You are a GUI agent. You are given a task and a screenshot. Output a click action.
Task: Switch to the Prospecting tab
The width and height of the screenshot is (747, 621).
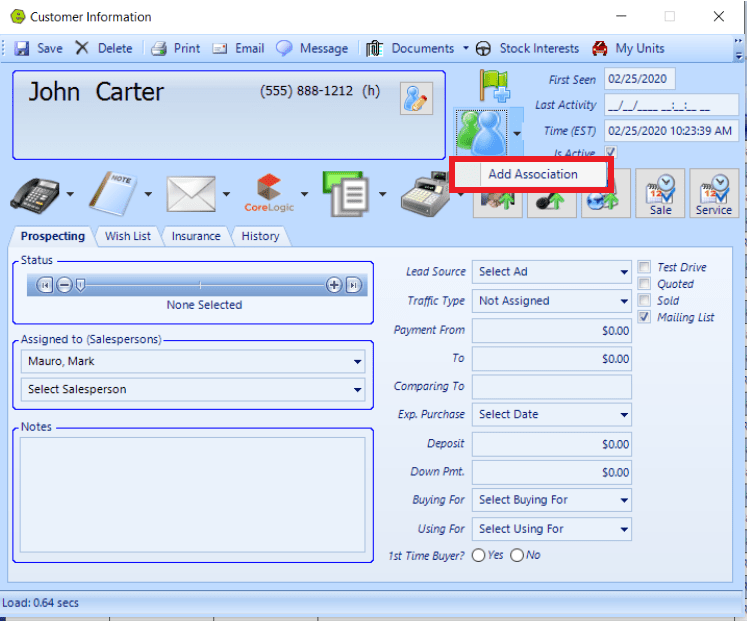(x=52, y=236)
